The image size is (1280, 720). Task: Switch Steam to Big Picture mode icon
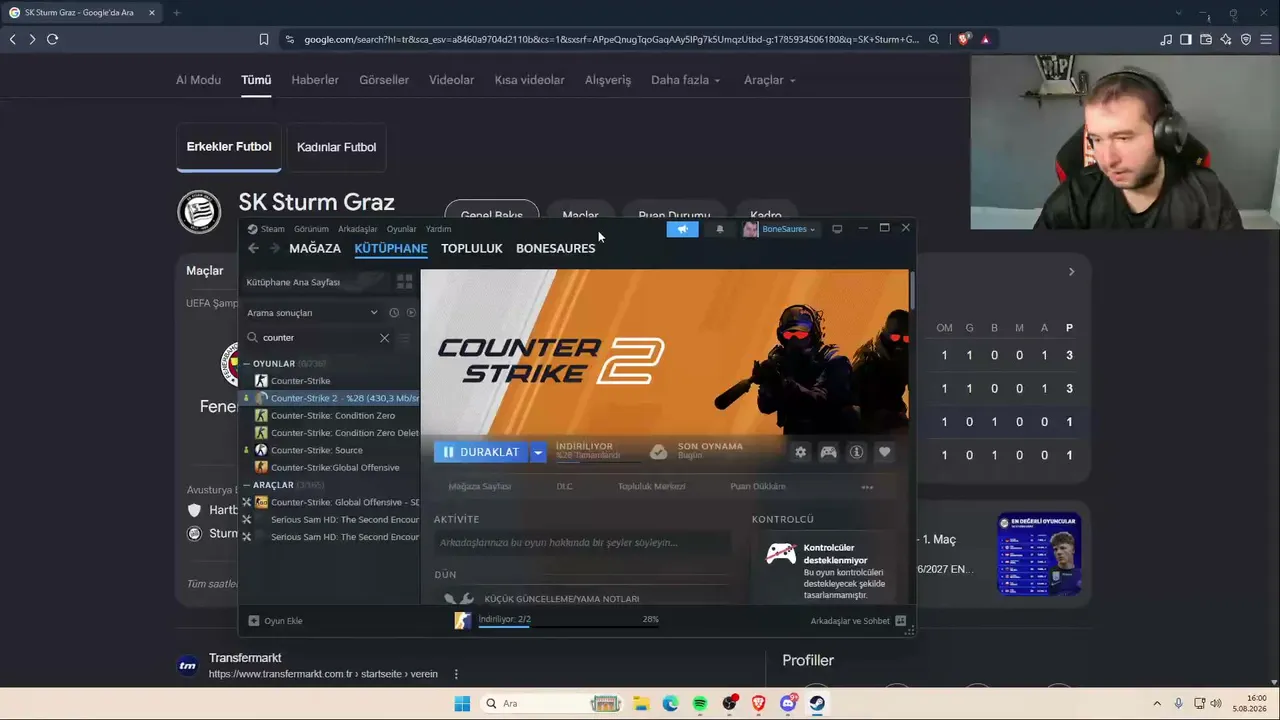[x=837, y=229]
